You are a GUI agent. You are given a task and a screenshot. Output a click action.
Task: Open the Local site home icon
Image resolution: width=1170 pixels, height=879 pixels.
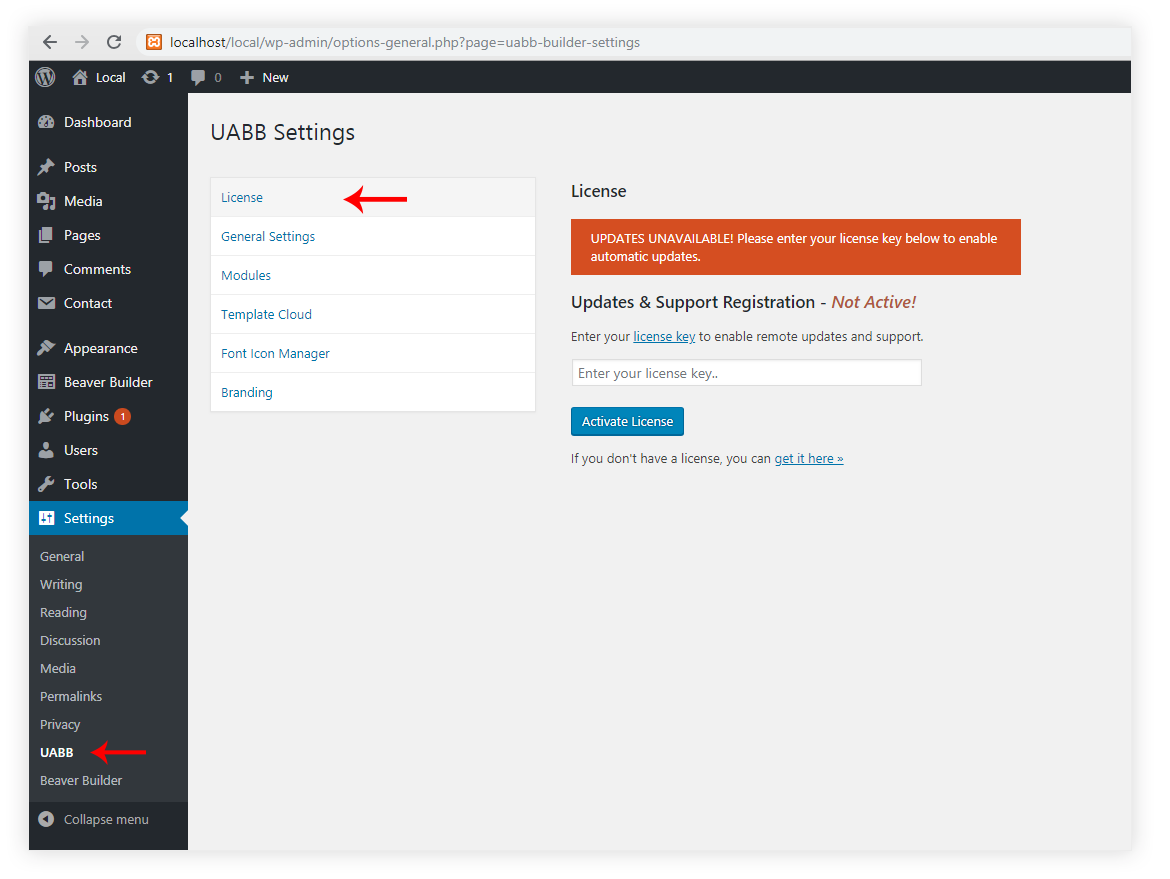(x=81, y=77)
